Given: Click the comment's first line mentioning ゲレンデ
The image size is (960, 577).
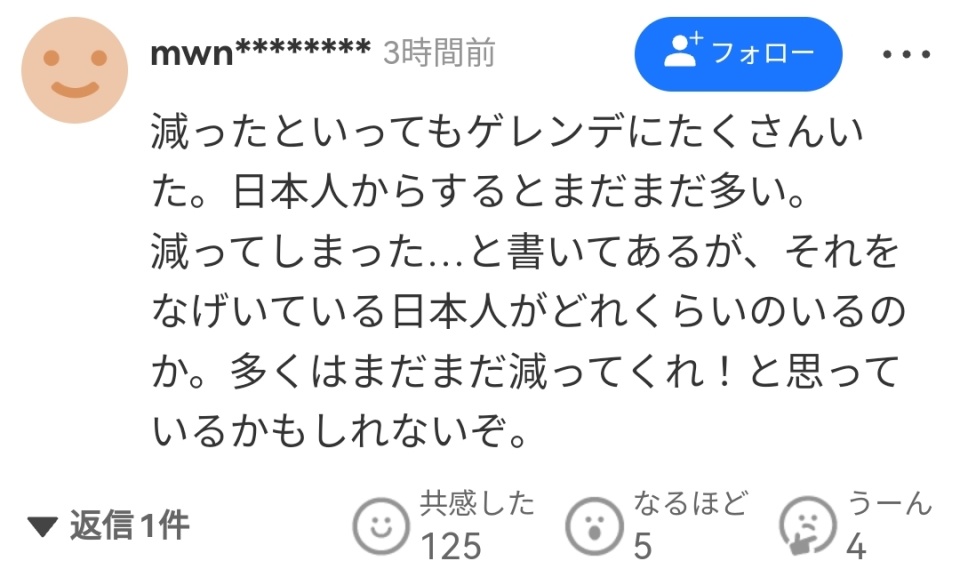Looking at the screenshot, I should click(507, 132).
